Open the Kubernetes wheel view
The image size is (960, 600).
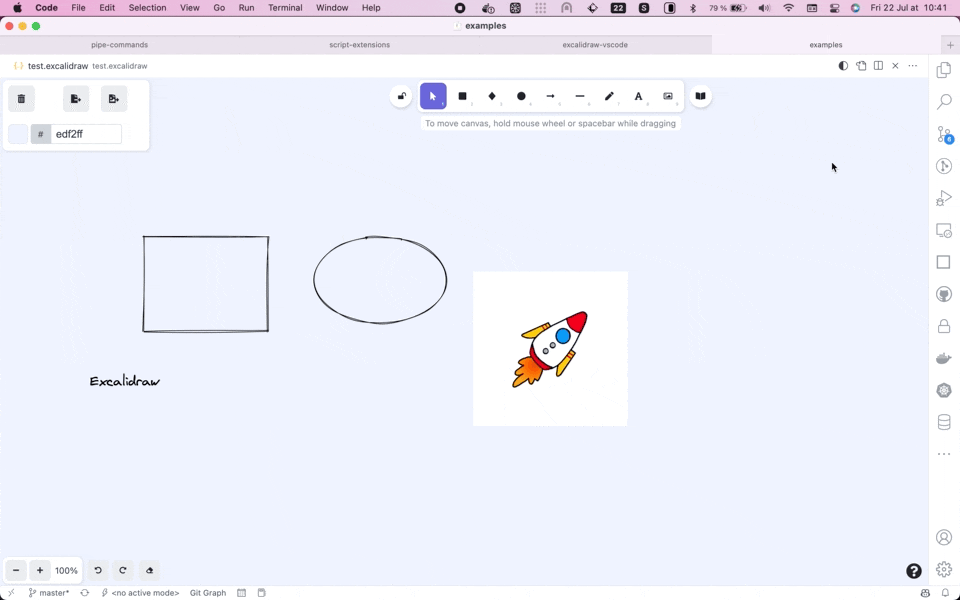pyautogui.click(x=944, y=390)
